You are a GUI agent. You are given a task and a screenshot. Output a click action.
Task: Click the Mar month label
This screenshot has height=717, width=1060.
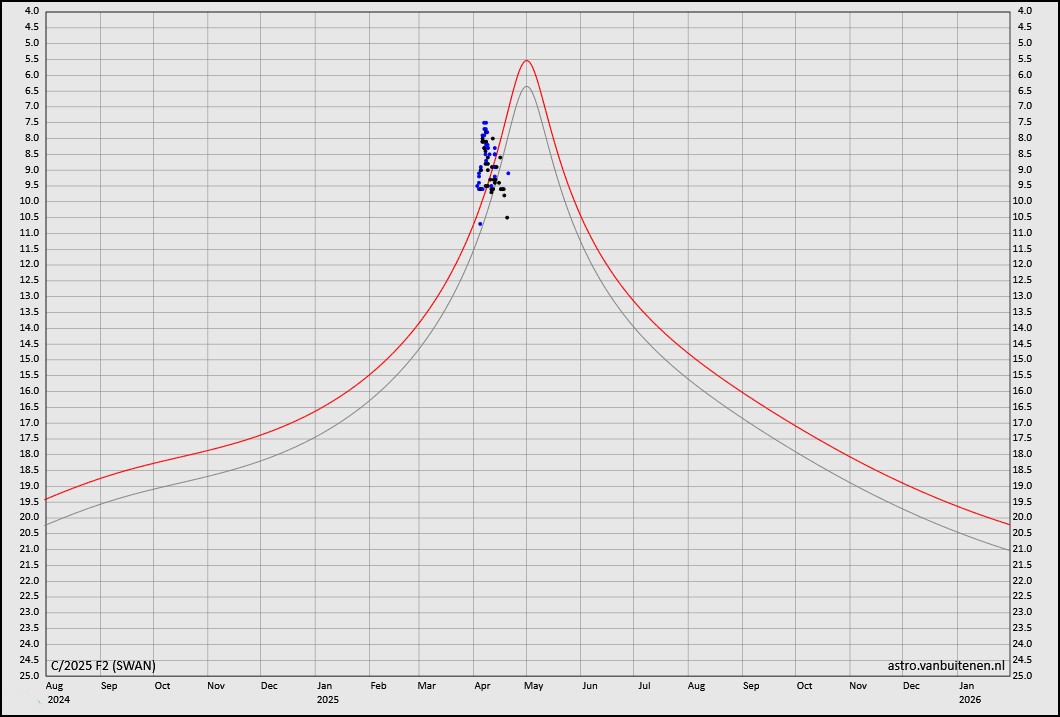click(x=427, y=686)
